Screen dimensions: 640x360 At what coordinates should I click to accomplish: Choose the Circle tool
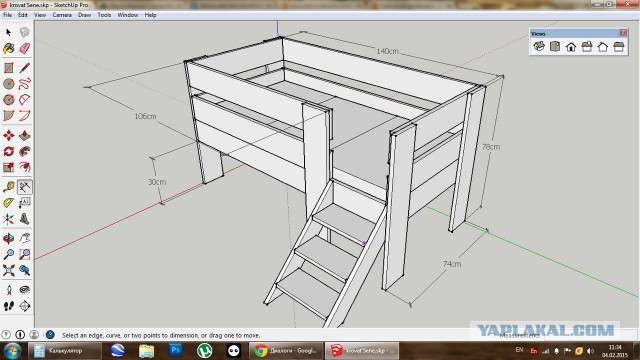(9, 84)
